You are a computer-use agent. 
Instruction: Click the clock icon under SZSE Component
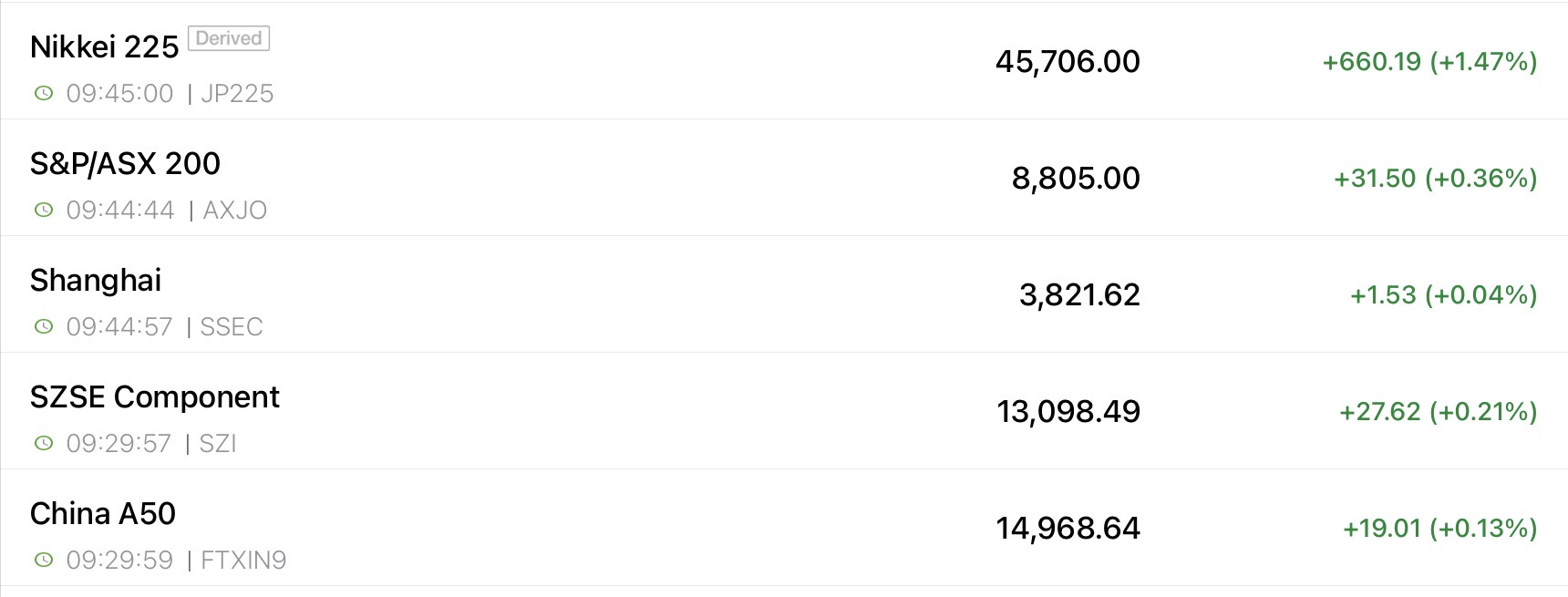[x=43, y=444]
